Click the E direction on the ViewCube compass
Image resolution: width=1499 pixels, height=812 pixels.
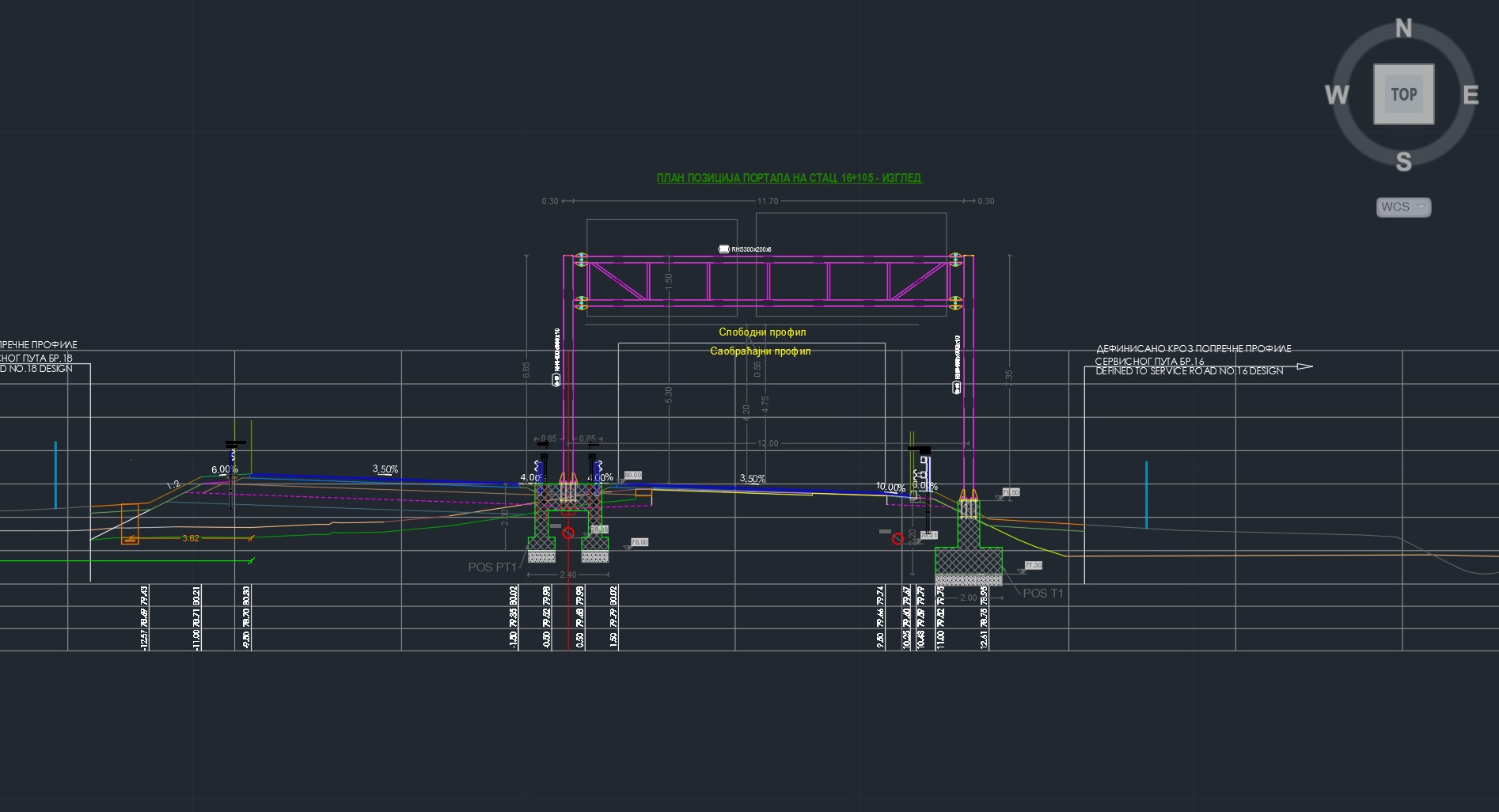tap(1471, 95)
